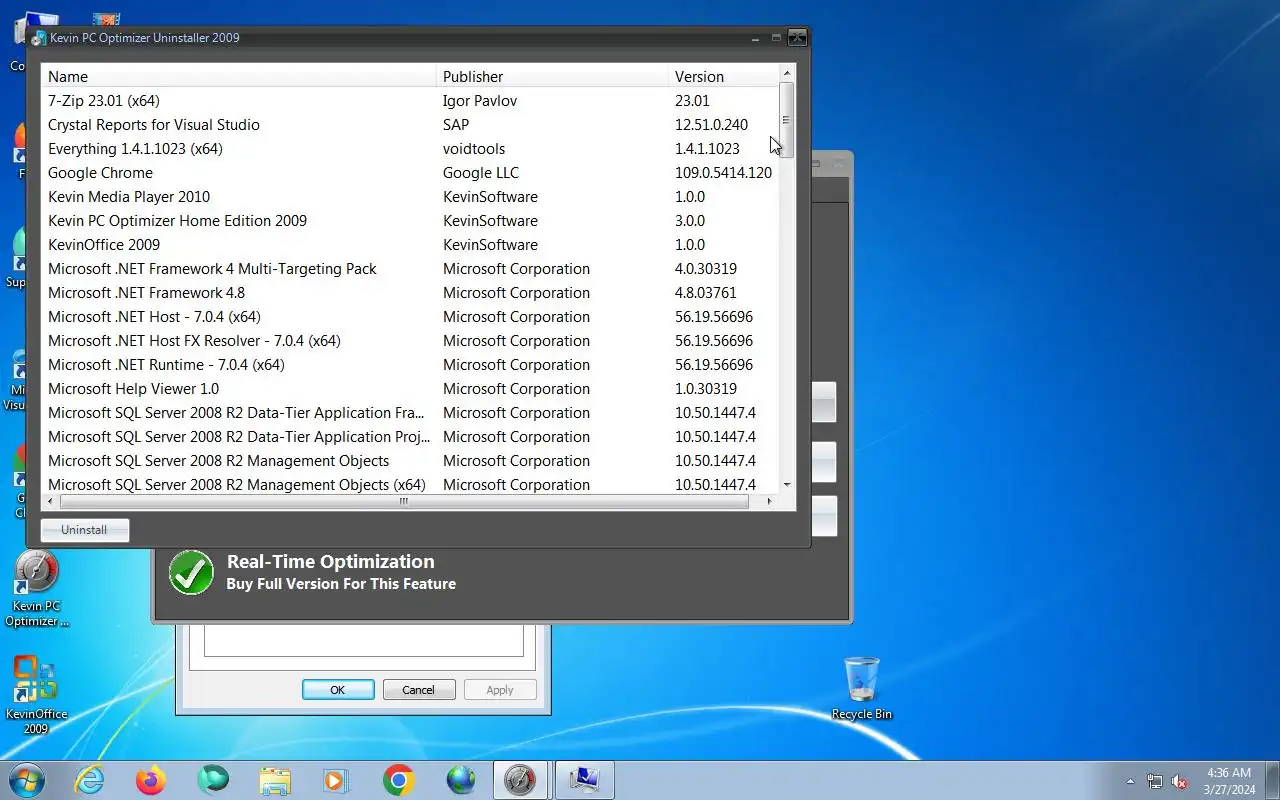Click the Uninstaller window title icon
Image resolution: width=1280 pixels, height=800 pixels.
[x=38, y=38]
